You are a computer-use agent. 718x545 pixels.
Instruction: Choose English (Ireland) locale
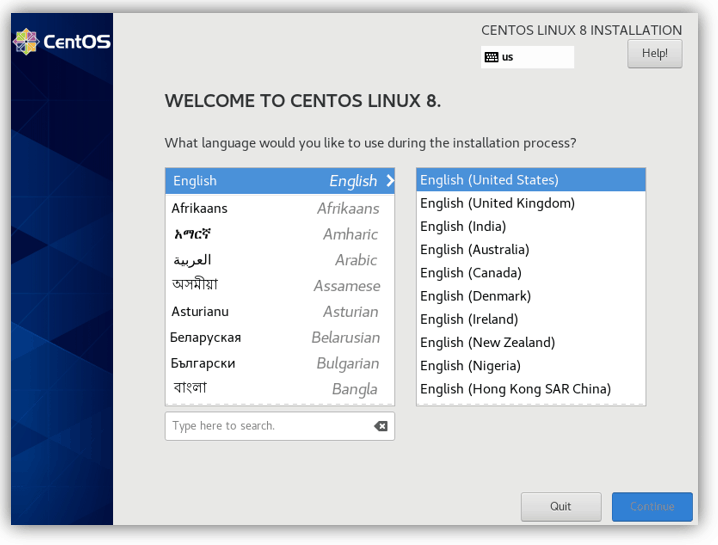531,319
